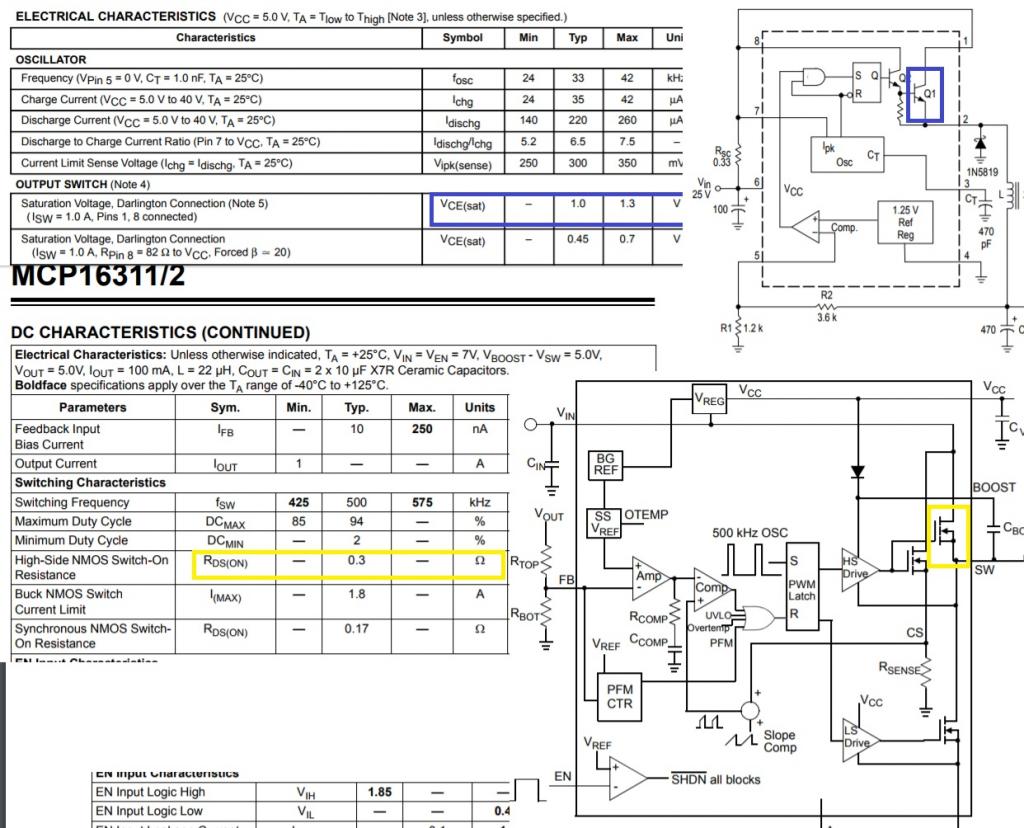Click the VIL symbol cell
The height and width of the screenshot is (828, 1024).
pos(306,812)
